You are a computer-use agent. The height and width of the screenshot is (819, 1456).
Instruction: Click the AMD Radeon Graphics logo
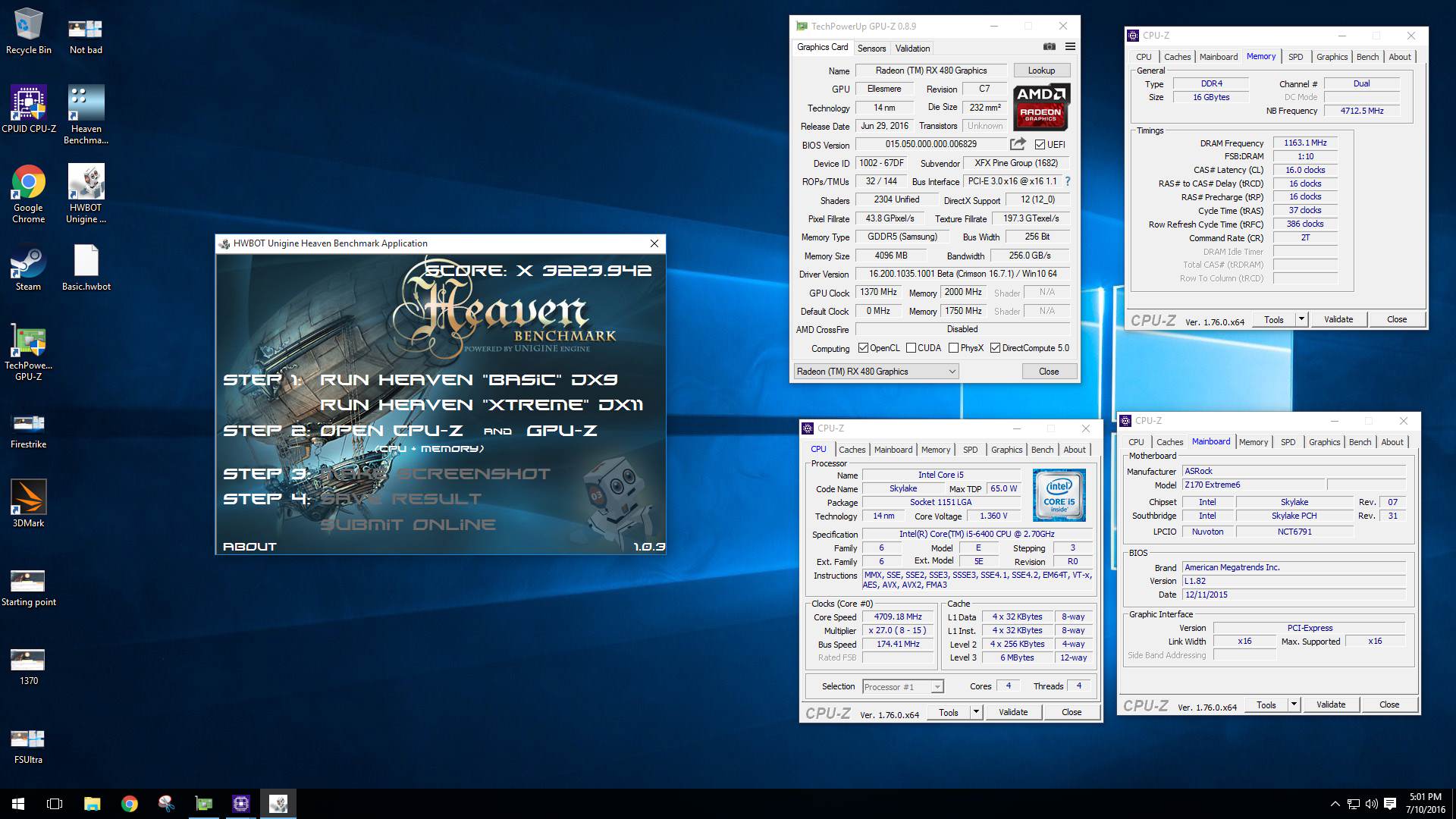pos(1041,107)
